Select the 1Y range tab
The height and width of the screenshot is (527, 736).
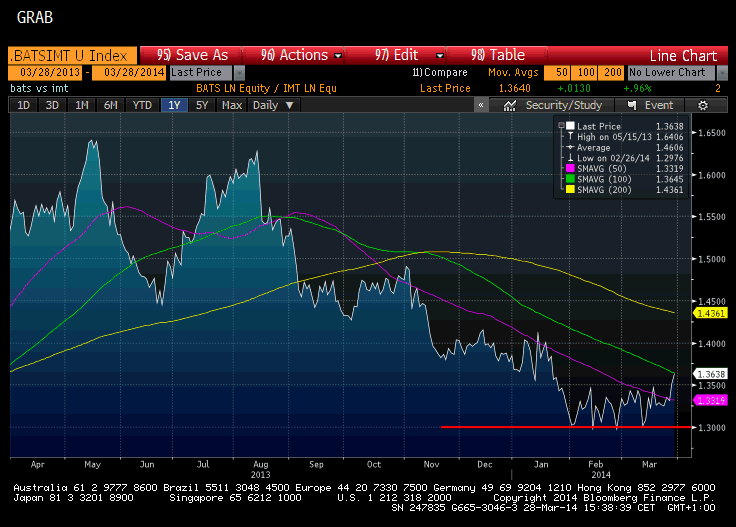[174, 105]
